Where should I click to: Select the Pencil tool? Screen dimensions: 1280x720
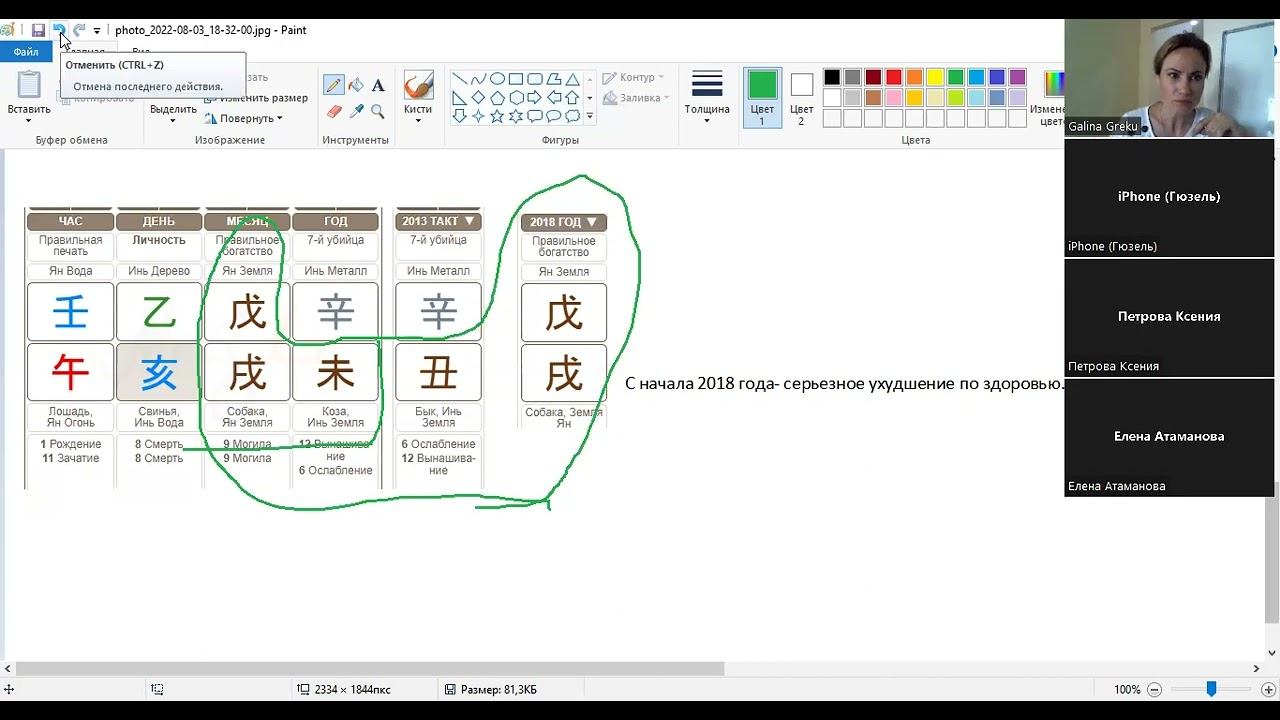(334, 86)
